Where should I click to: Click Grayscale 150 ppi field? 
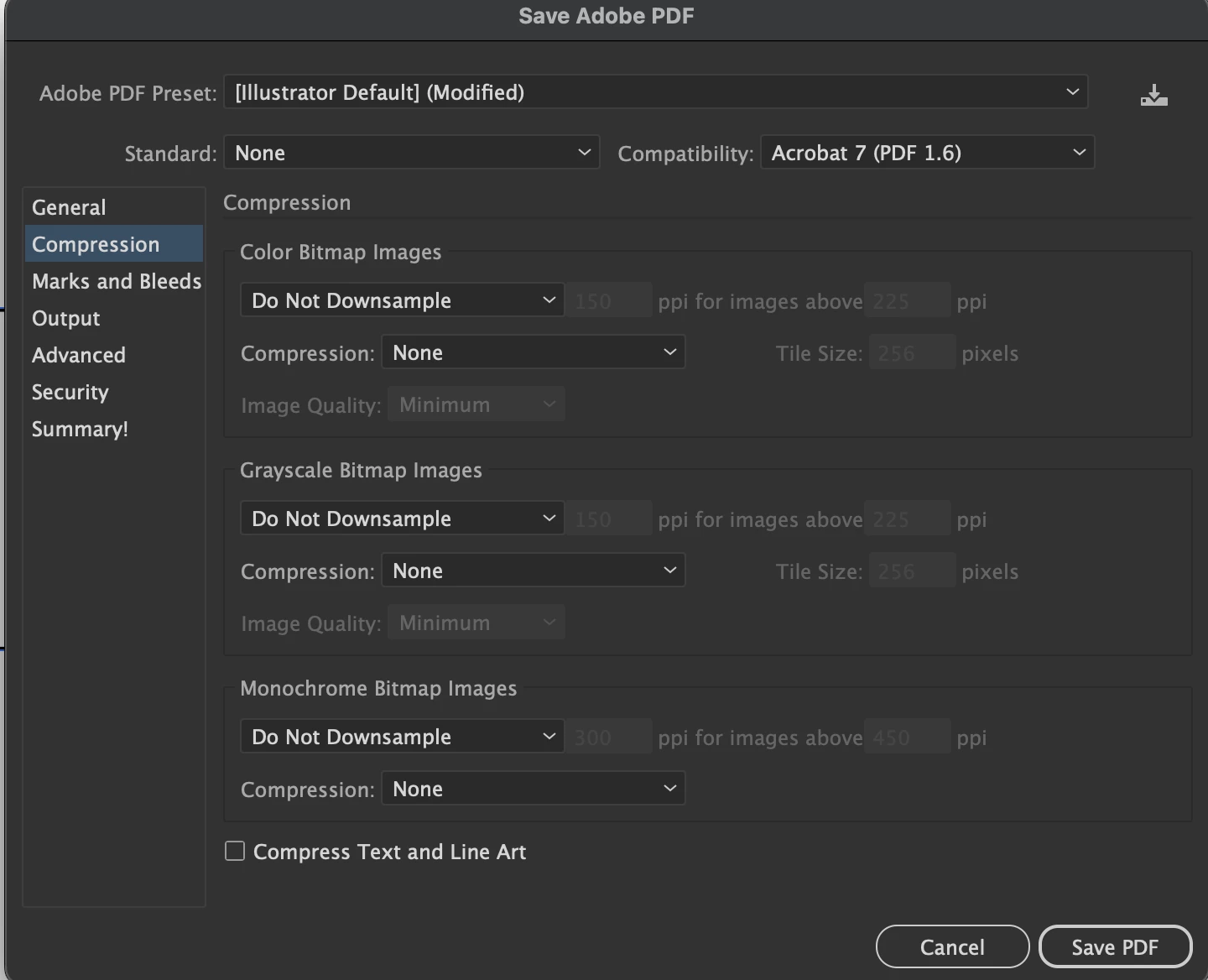point(609,519)
